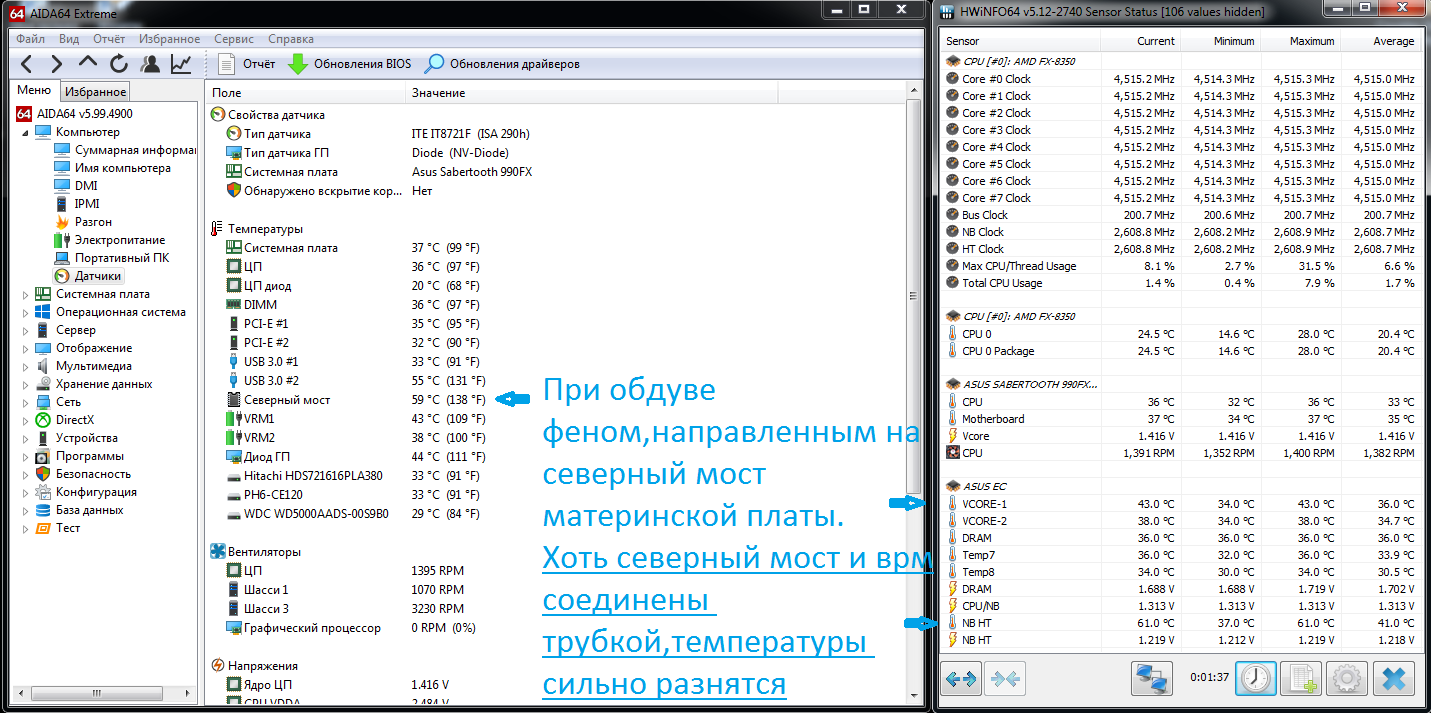The height and width of the screenshot is (713, 1431).
Task: Select Hitachi HDS721616PLA380 row
Action: click(x=355, y=476)
